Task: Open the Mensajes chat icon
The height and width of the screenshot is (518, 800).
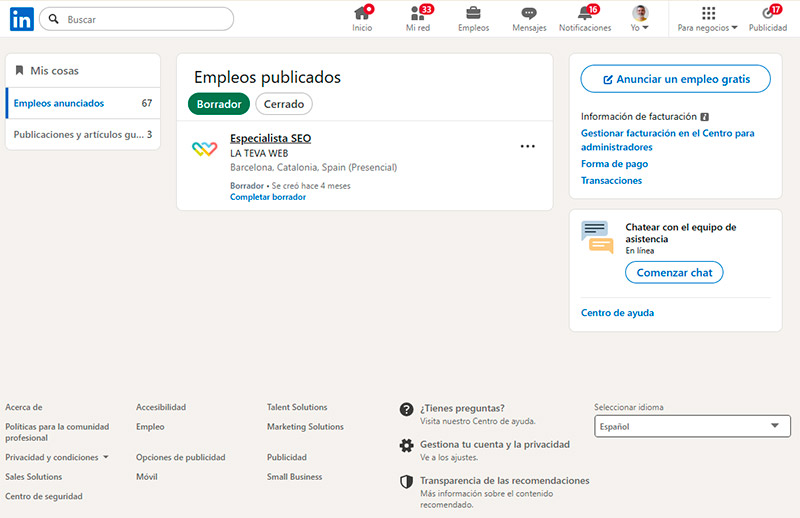Action: click(x=529, y=13)
